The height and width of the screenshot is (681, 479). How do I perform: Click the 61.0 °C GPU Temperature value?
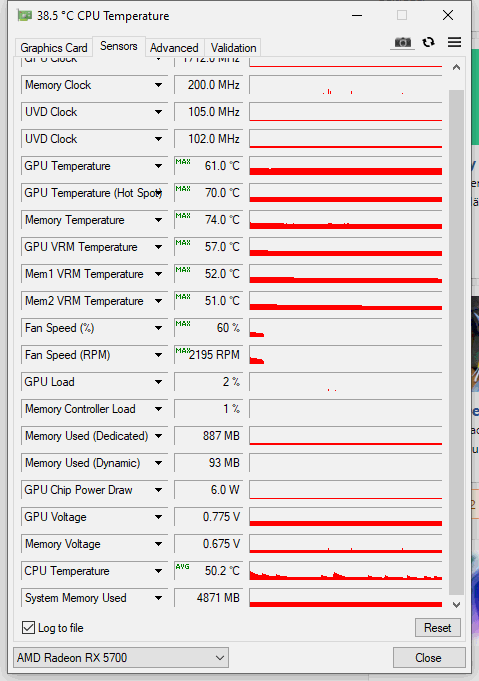[208, 166]
